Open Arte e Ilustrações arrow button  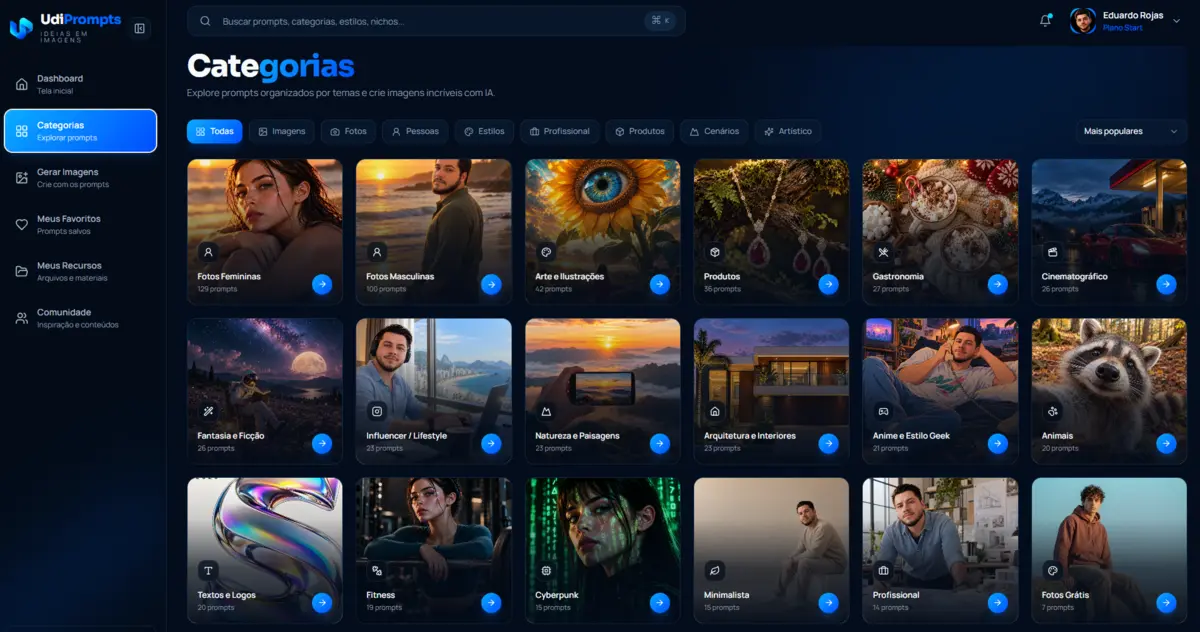(x=659, y=284)
